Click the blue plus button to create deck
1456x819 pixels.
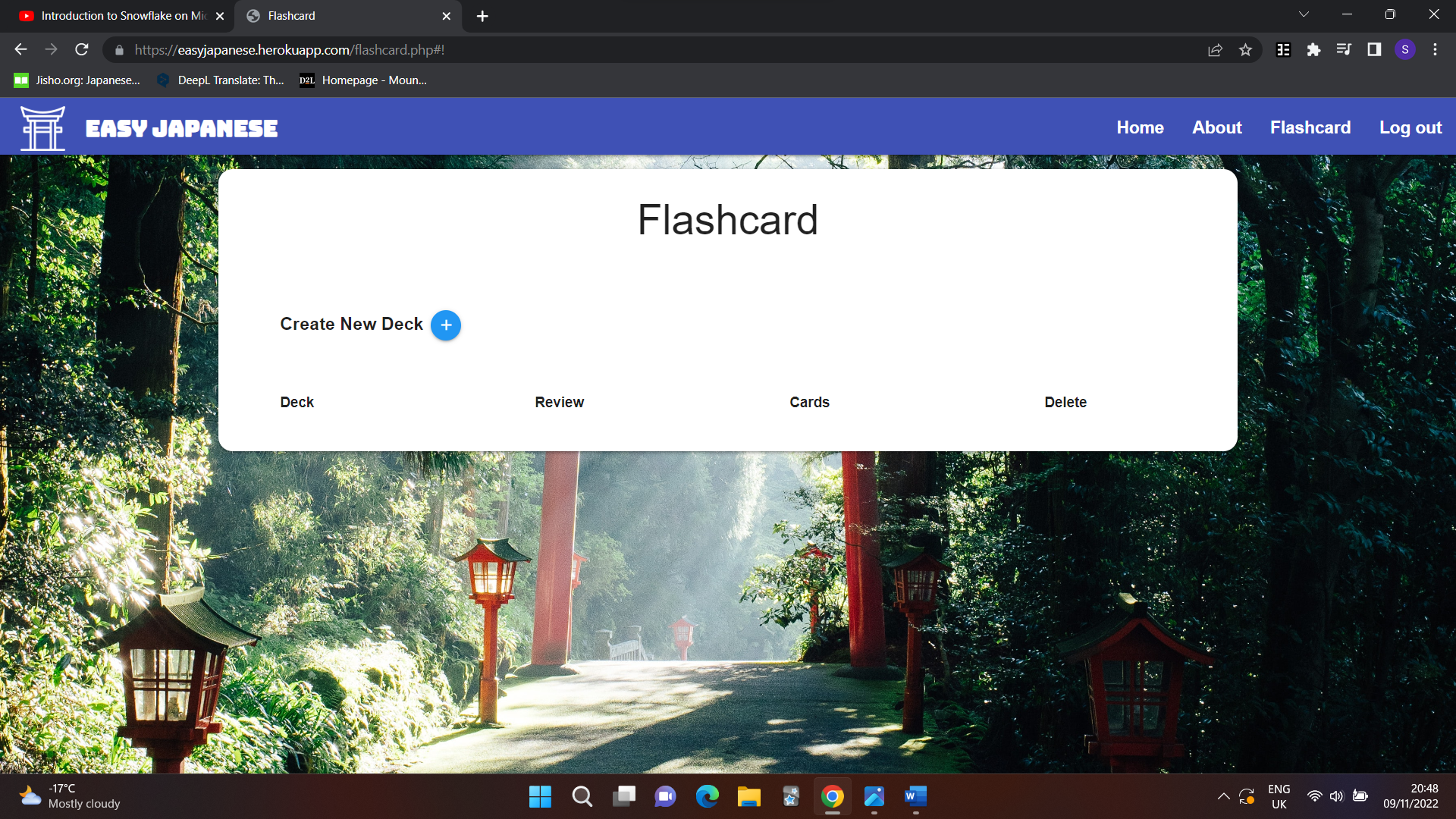pyautogui.click(x=446, y=325)
